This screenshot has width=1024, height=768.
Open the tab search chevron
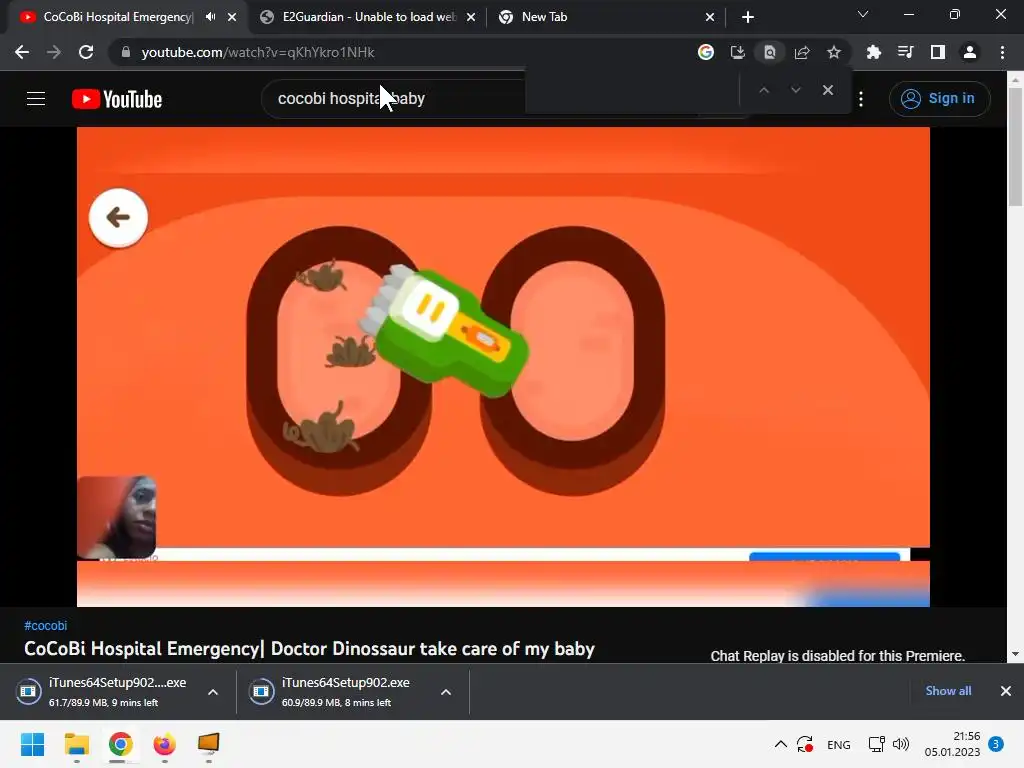[x=863, y=14]
